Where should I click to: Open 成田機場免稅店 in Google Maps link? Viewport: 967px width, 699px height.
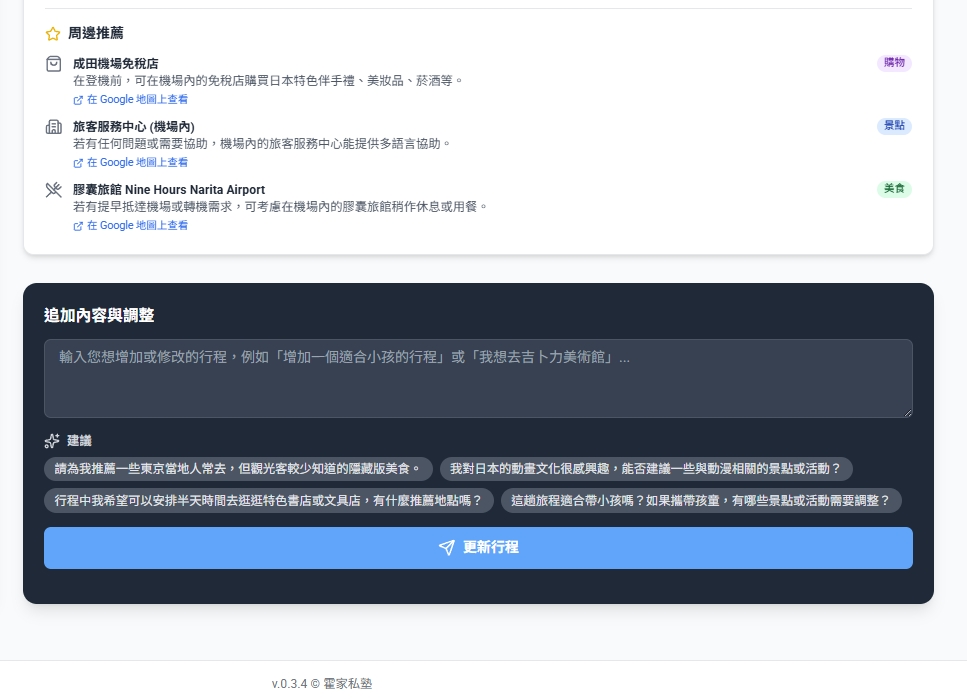click(137, 100)
